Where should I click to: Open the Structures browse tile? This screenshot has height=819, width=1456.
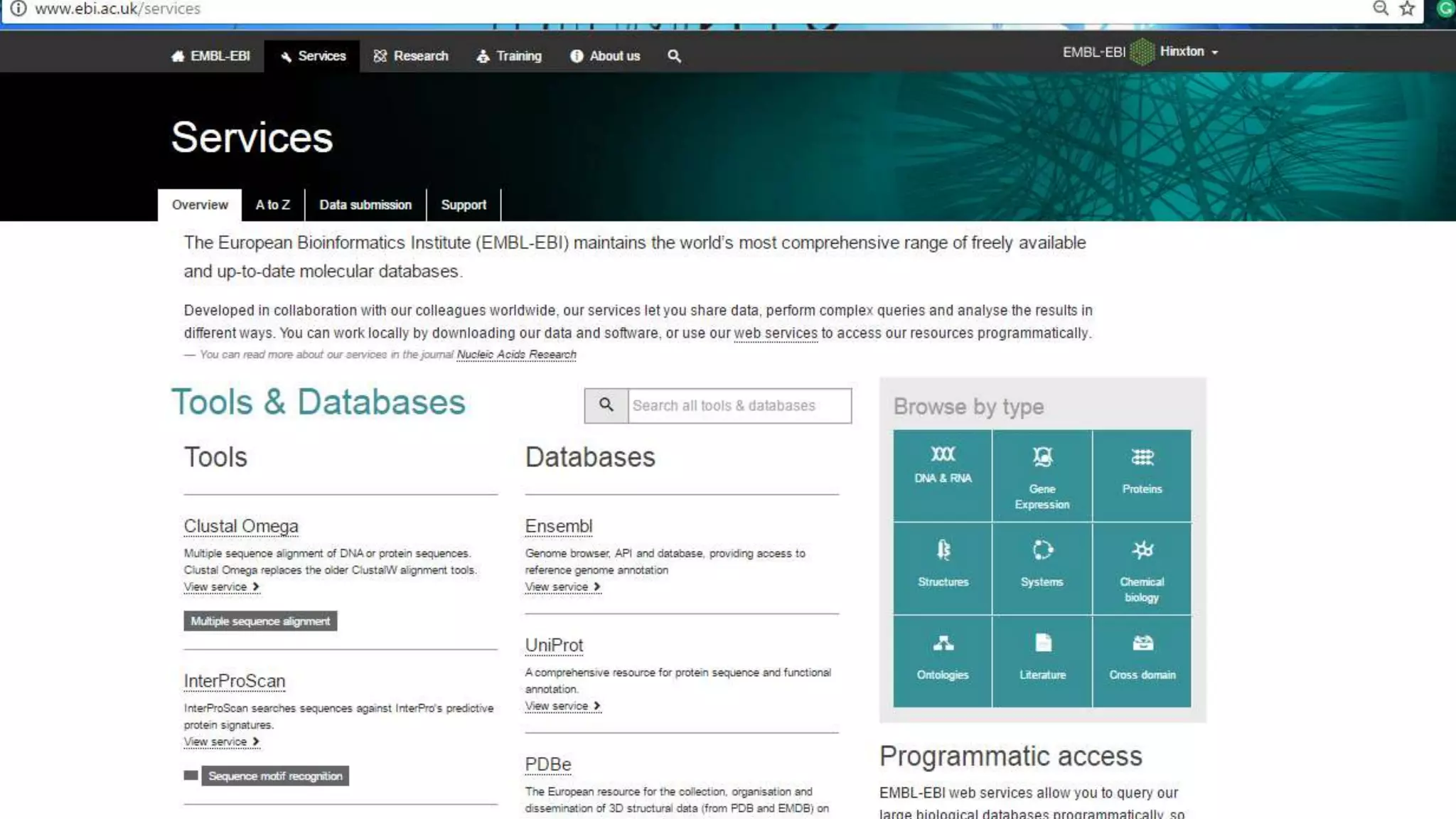coord(942,568)
